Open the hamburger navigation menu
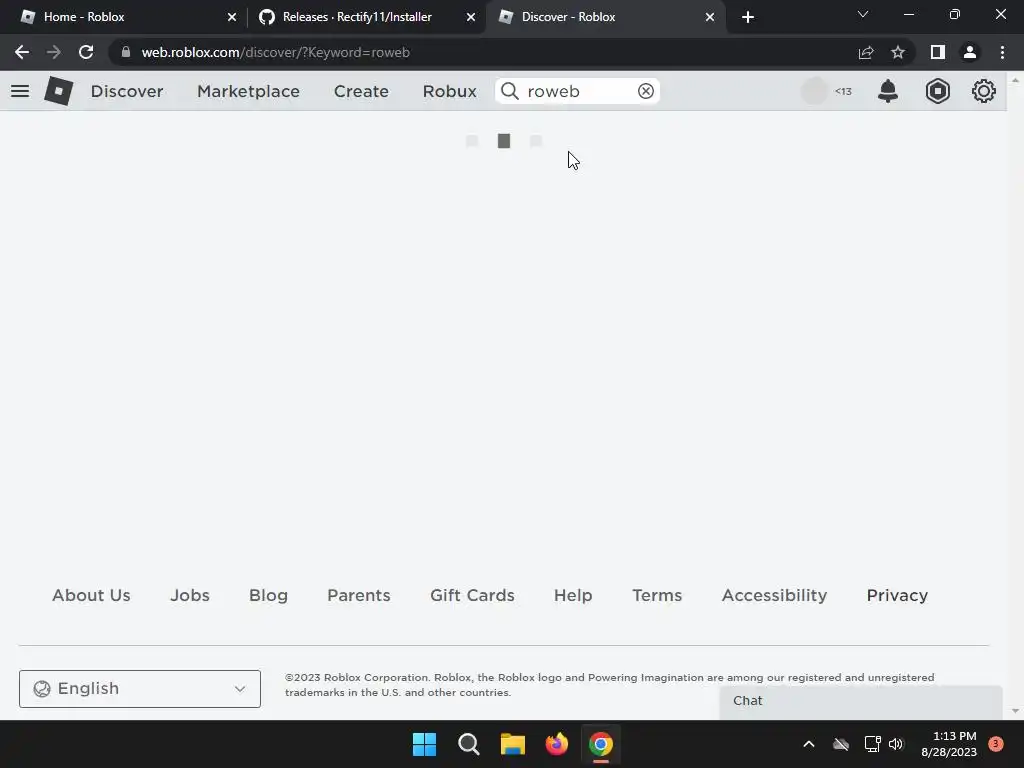Image resolution: width=1024 pixels, height=768 pixels. tap(20, 91)
